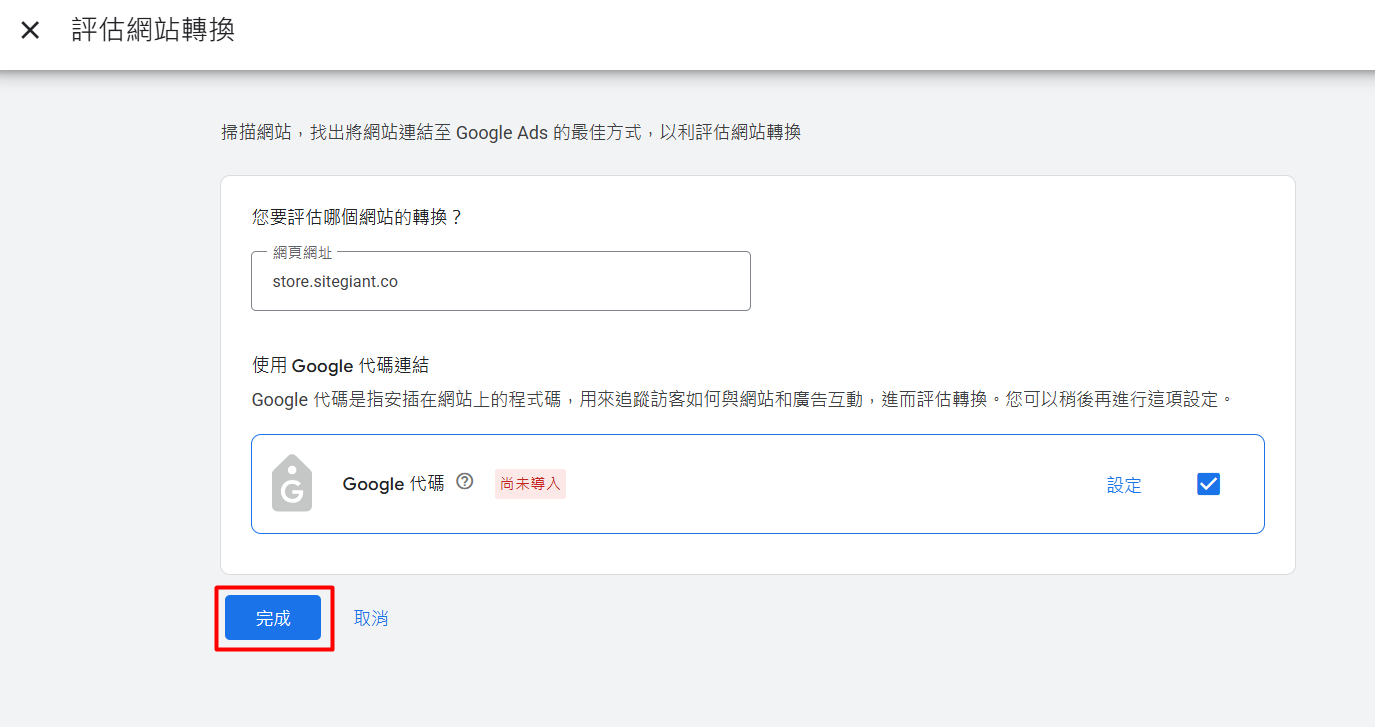Select the Google 代碼 label text

pos(393,484)
